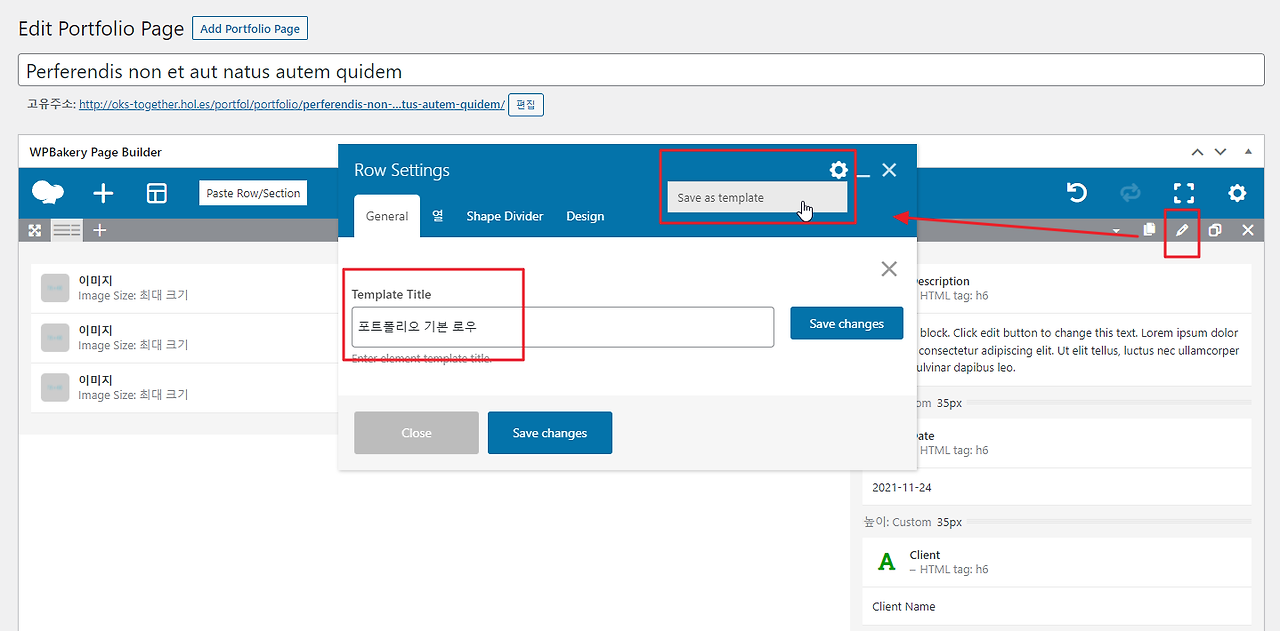
Task: Open the Row Settings gear menu
Action: (838, 170)
